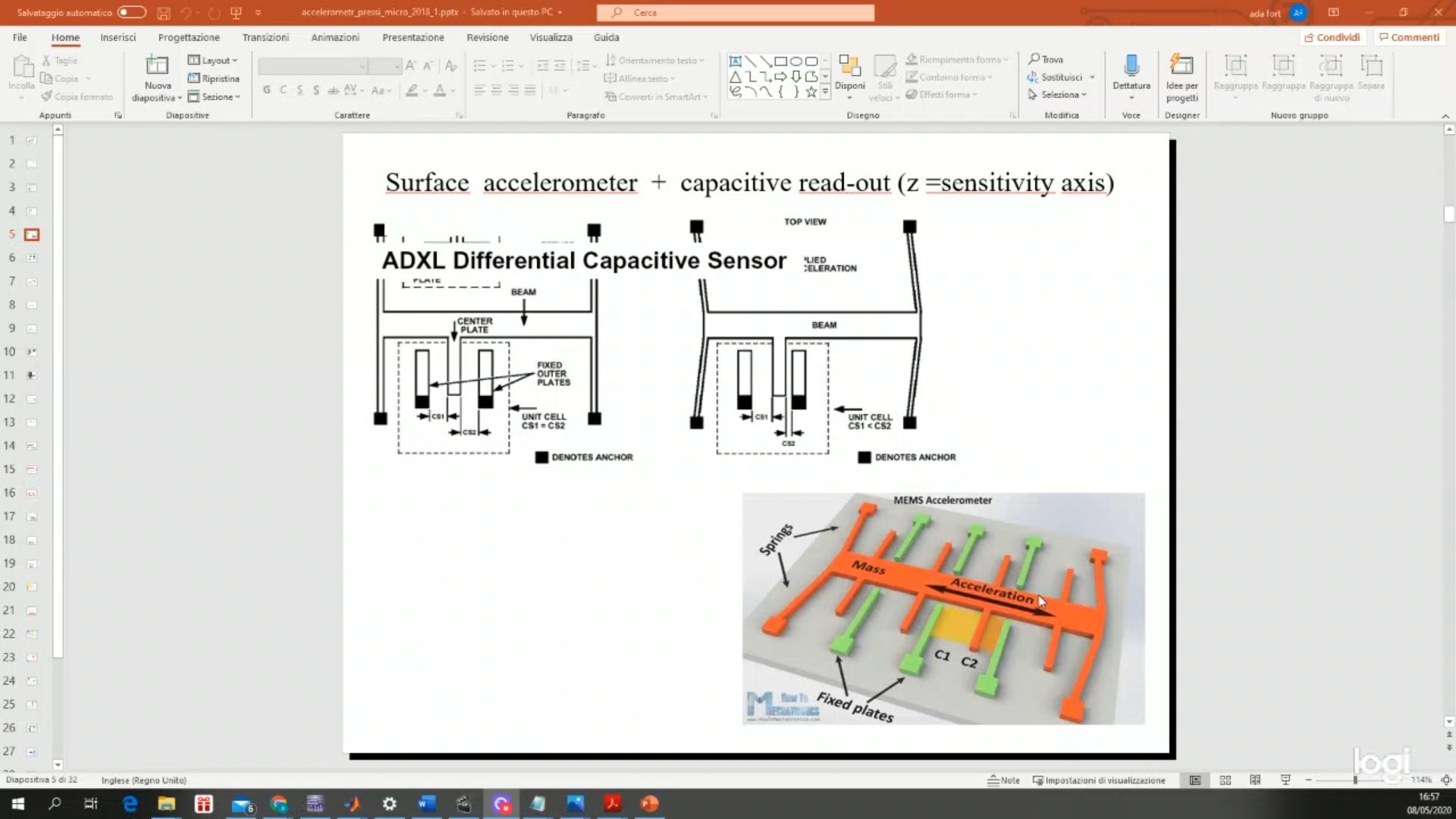Click the zoom slider in status bar
Screen dimensions: 1456x819
click(1355, 780)
